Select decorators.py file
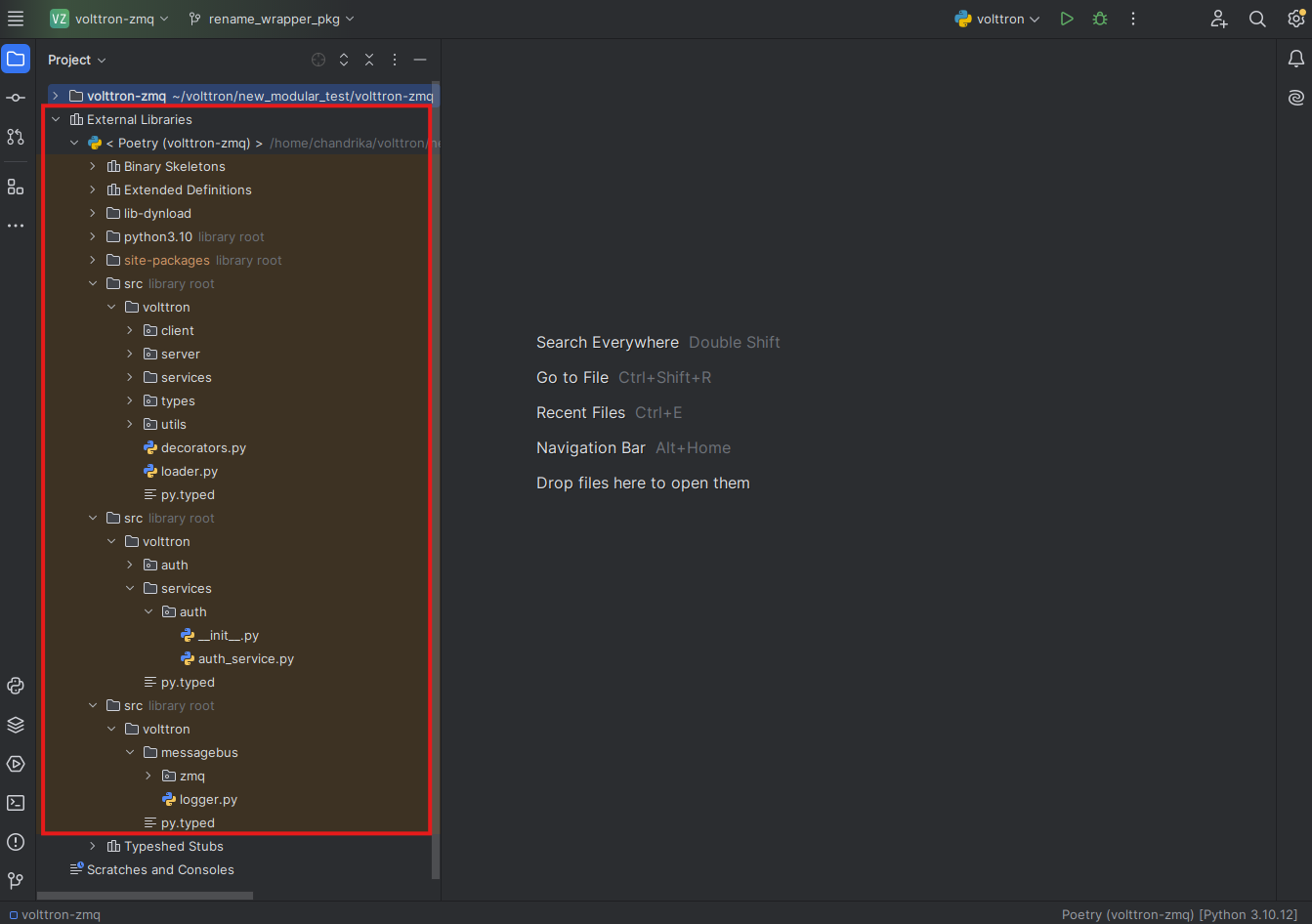The height and width of the screenshot is (924, 1312). [x=203, y=447]
